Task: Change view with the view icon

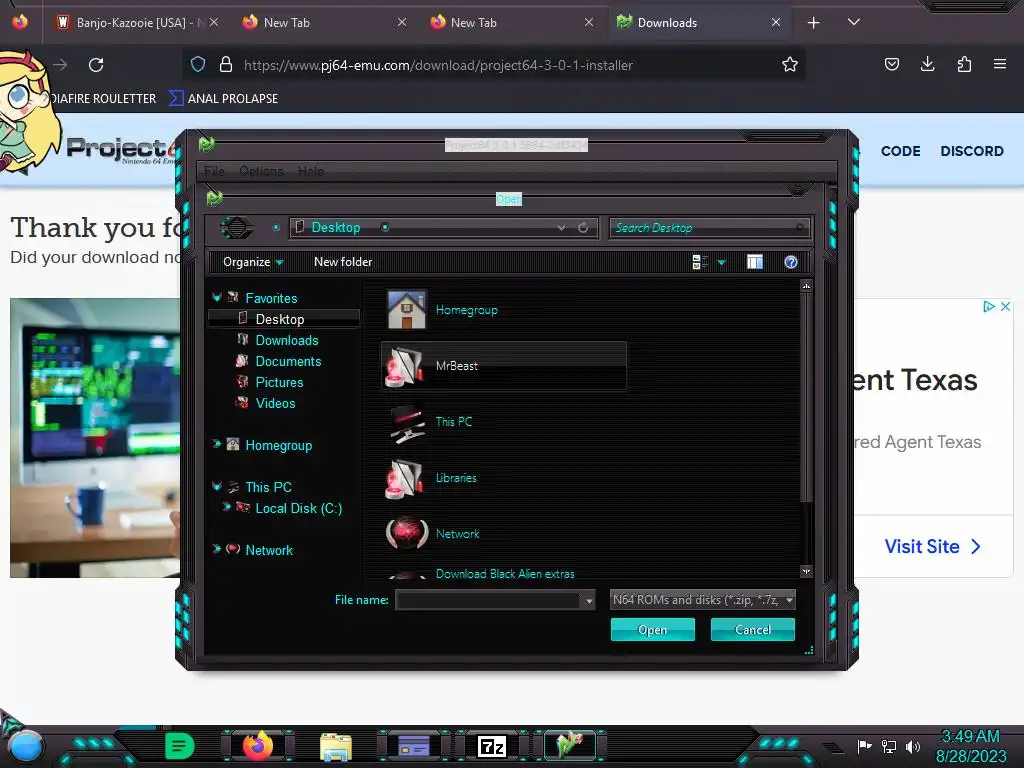Action: click(699, 262)
